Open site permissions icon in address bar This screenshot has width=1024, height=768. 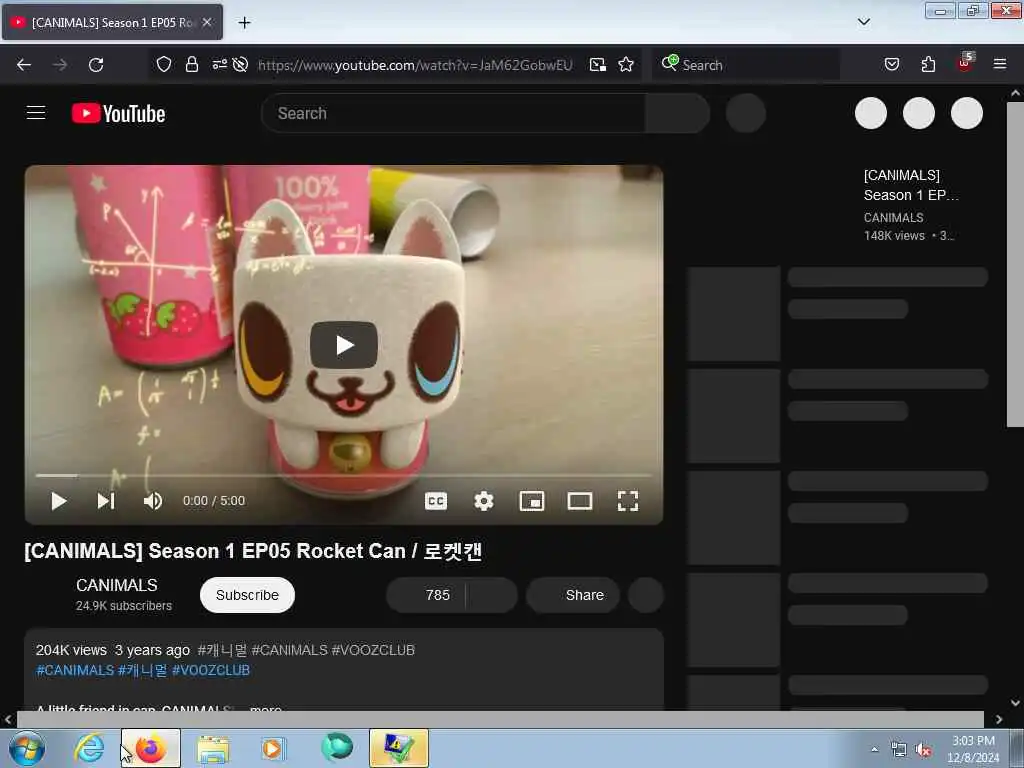click(219, 64)
